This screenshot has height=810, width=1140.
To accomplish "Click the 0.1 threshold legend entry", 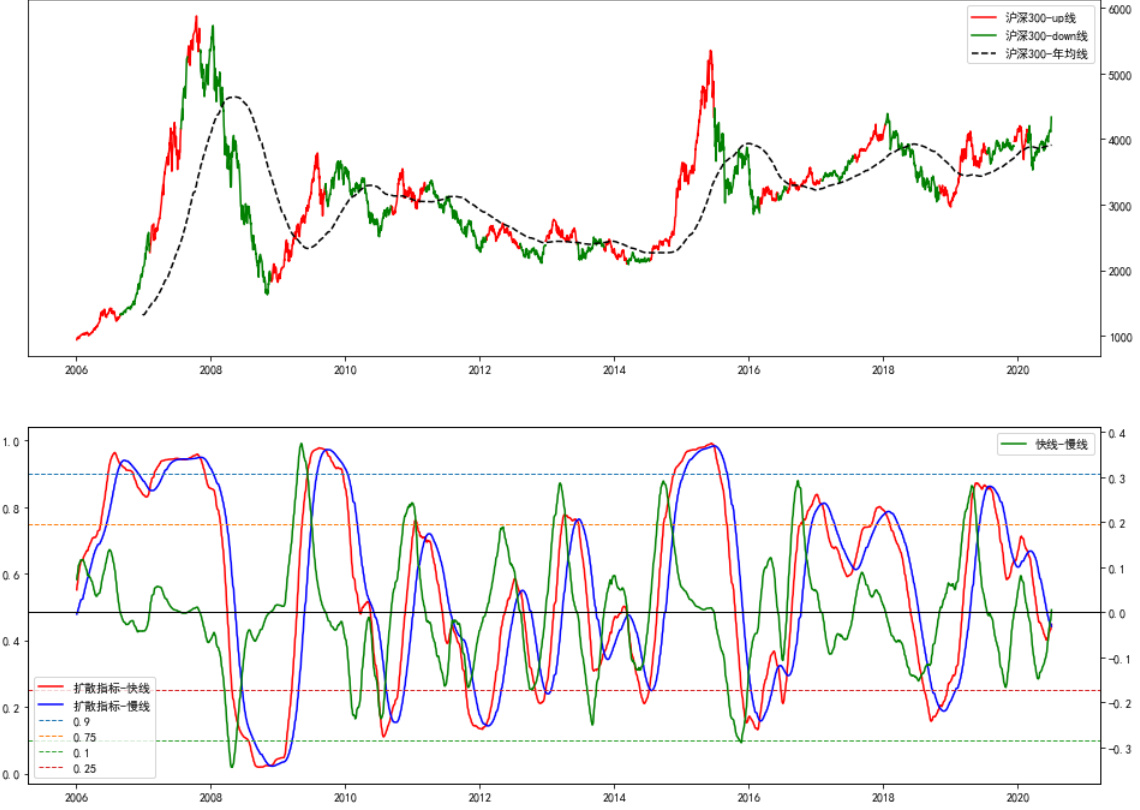I will coord(80,754).
